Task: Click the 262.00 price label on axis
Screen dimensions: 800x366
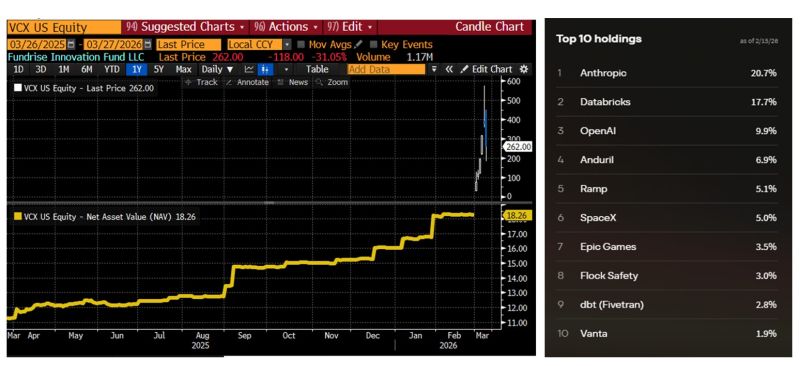Action: coord(518,147)
